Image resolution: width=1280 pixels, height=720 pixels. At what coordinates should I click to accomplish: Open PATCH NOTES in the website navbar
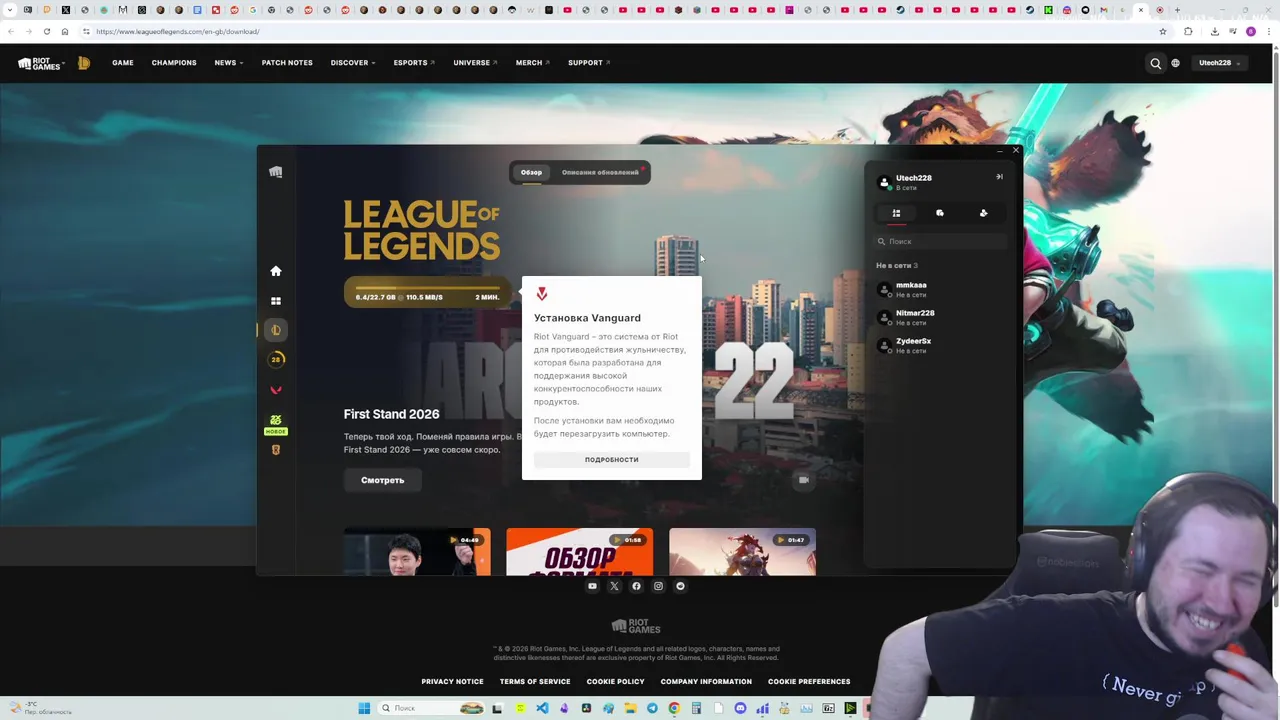(287, 63)
